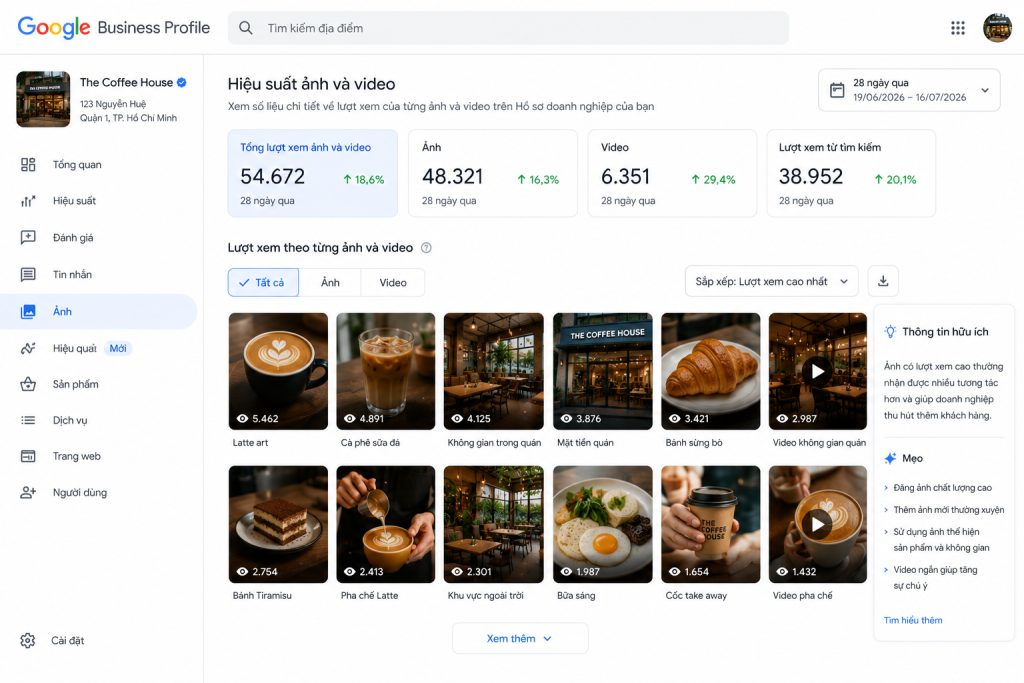The width and height of the screenshot is (1024, 683).
Task: Click the Tìm kiếm địa điểm search field
Action: pos(508,28)
